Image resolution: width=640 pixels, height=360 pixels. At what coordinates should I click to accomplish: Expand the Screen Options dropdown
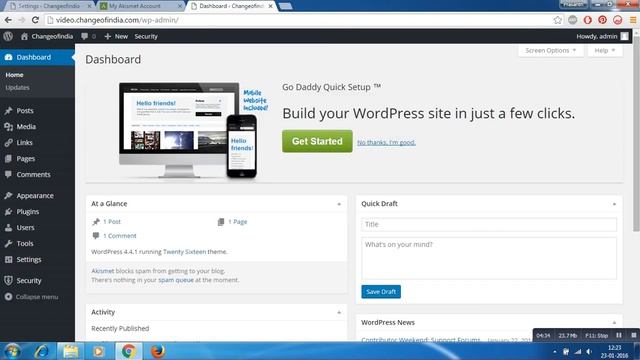click(x=550, y=51)
